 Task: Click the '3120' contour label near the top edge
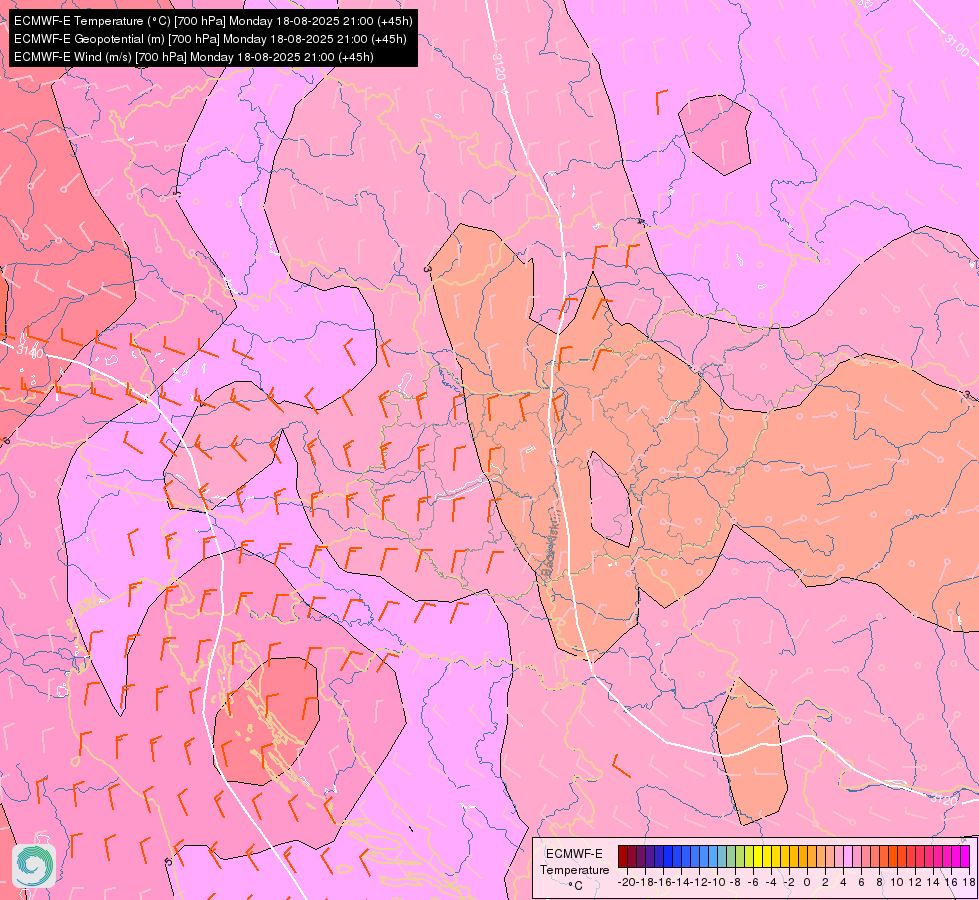(x=499, y=67)
